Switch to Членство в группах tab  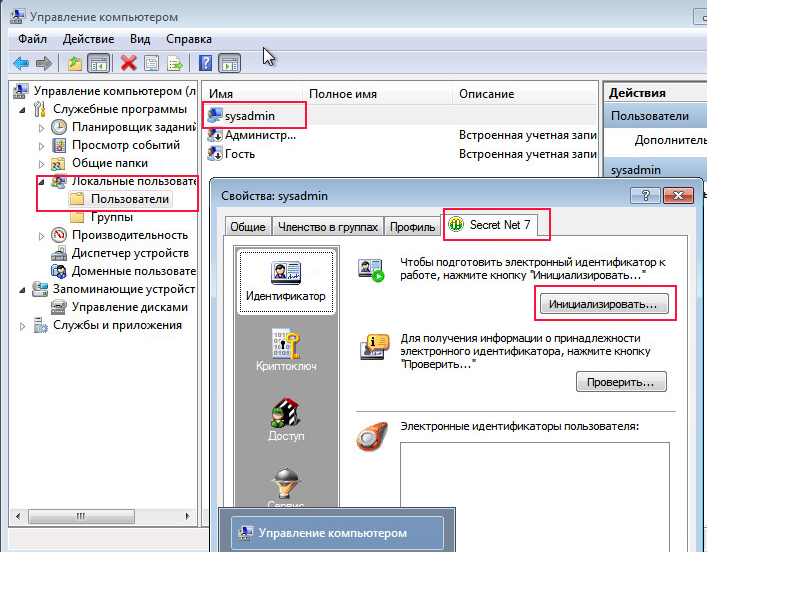pyautogui.click(x=328, y=227)
